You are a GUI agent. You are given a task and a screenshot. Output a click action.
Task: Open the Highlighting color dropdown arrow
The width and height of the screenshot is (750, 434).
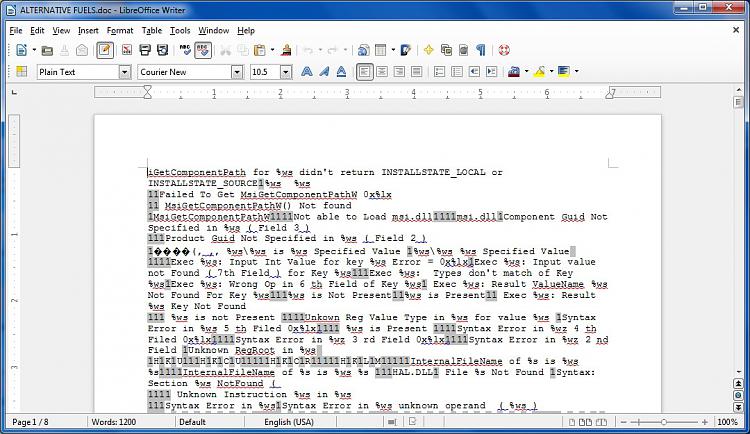pyautogui.click(x=551, y=72)
